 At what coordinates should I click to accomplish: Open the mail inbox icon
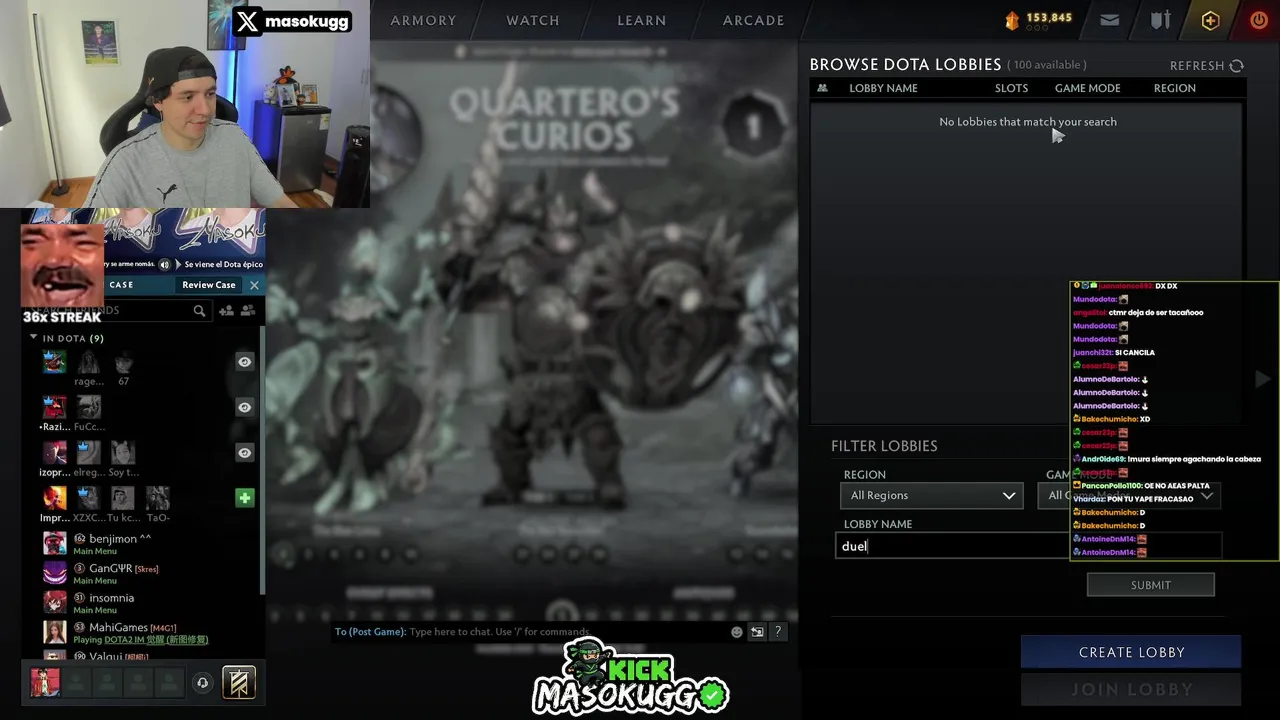pyautogui.click(x=1109, y=20)
